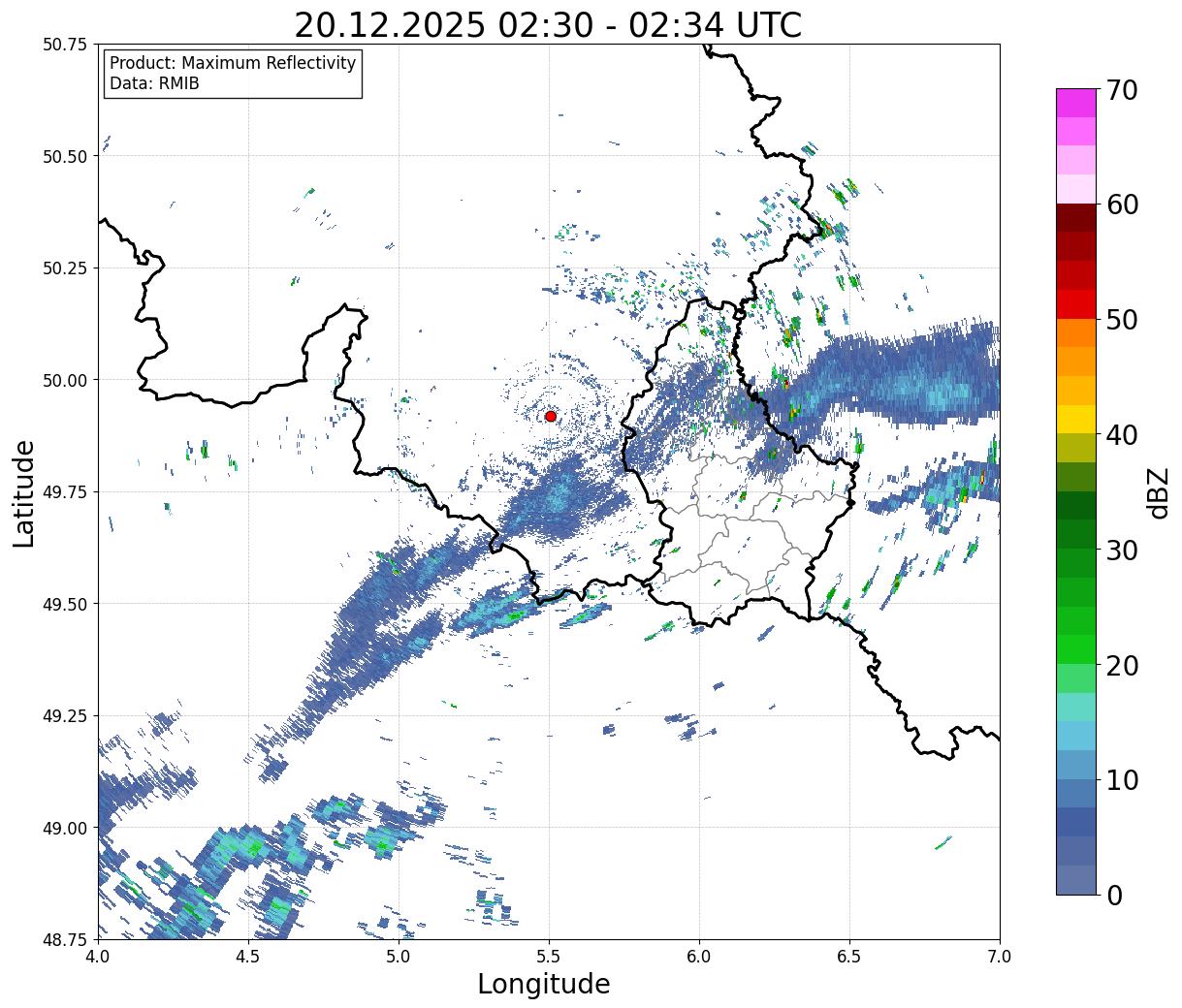Click the latitude tick label 50.50

coord(65,156)
